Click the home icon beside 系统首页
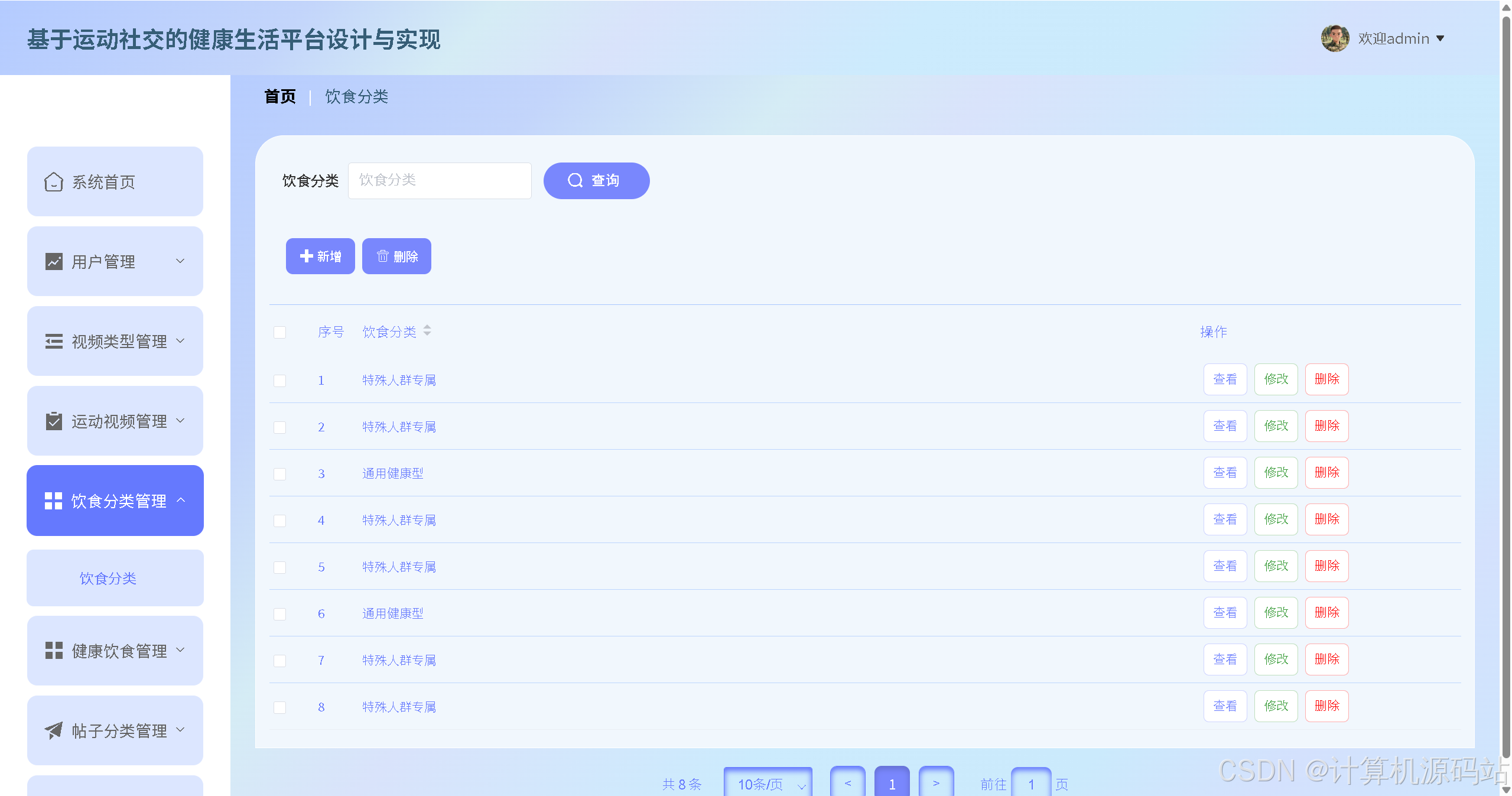The height and width of the screenshot is (796, 1512). [54, 181]
